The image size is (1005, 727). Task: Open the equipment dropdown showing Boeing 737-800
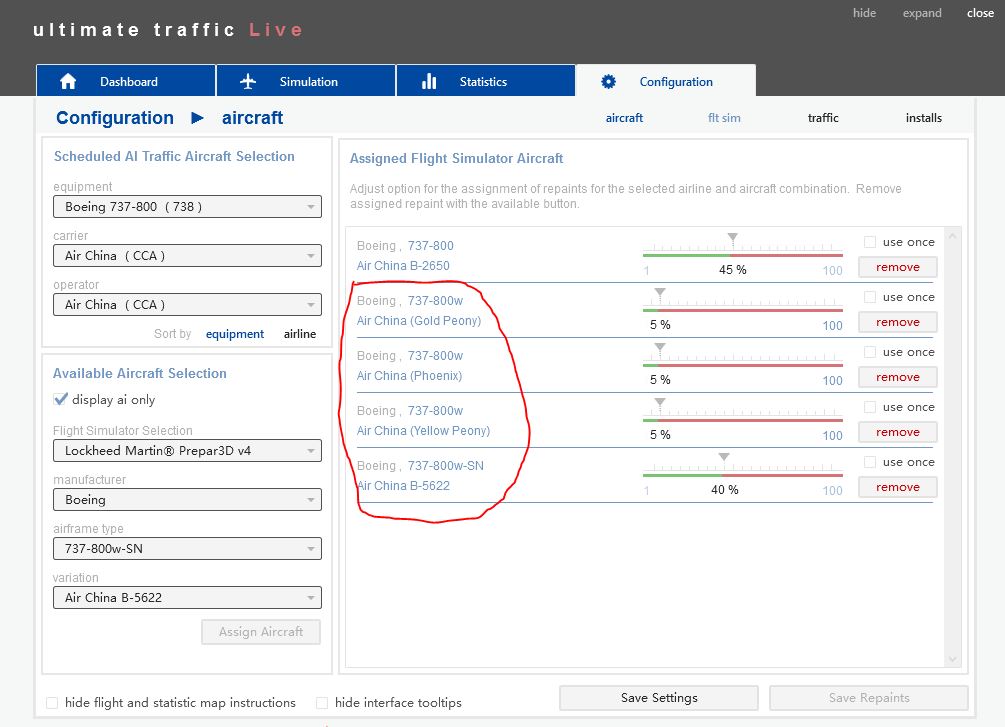click(x=187, y=206)
